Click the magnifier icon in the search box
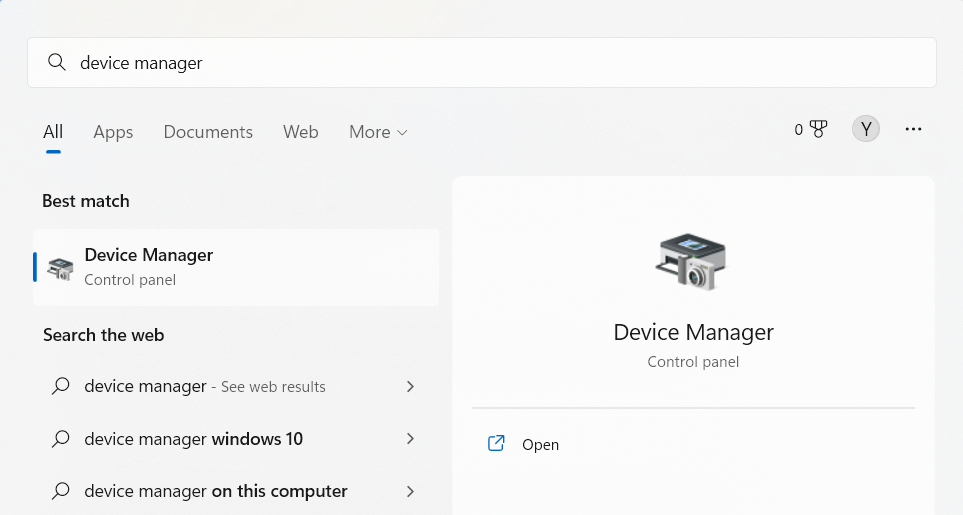963x515 pixels. (x=57, y=63)
